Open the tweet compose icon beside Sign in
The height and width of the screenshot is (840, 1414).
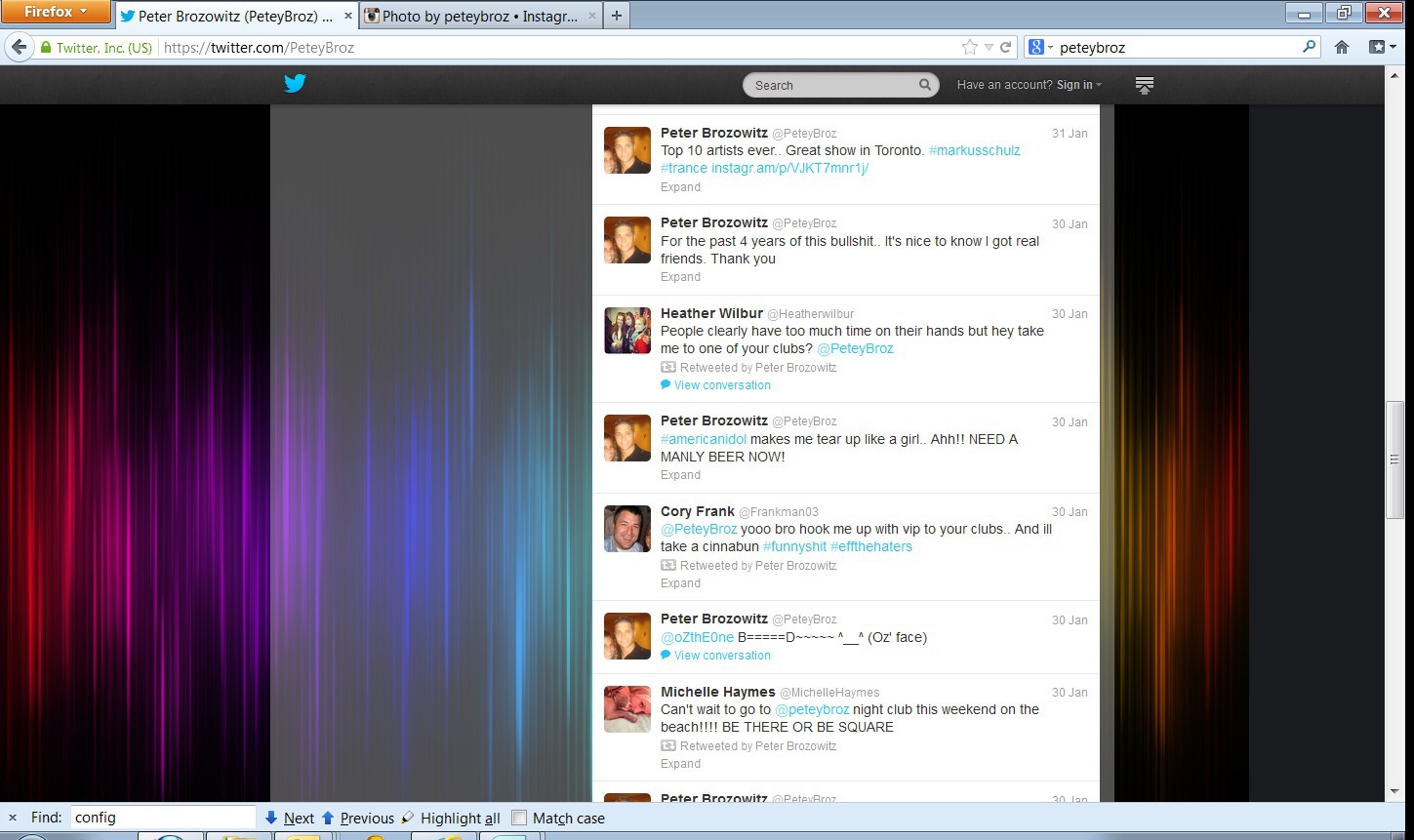click(1145, 85)
